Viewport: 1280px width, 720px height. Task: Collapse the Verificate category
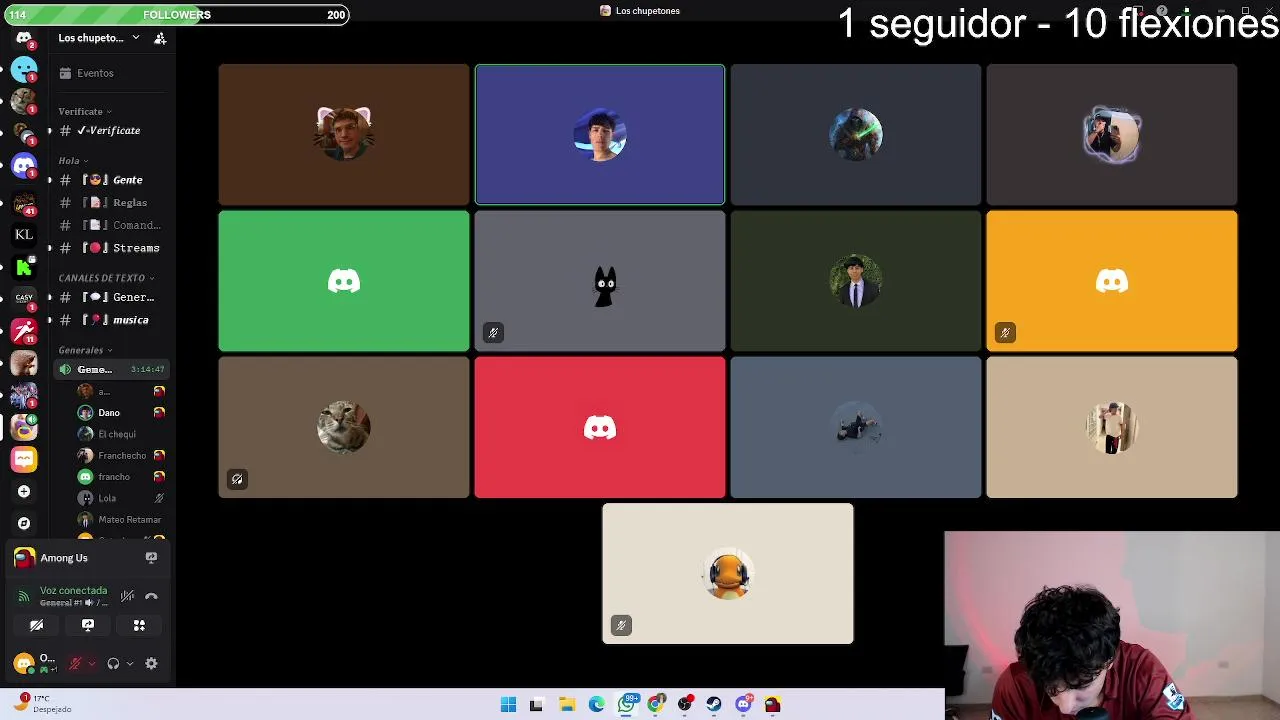85,111
